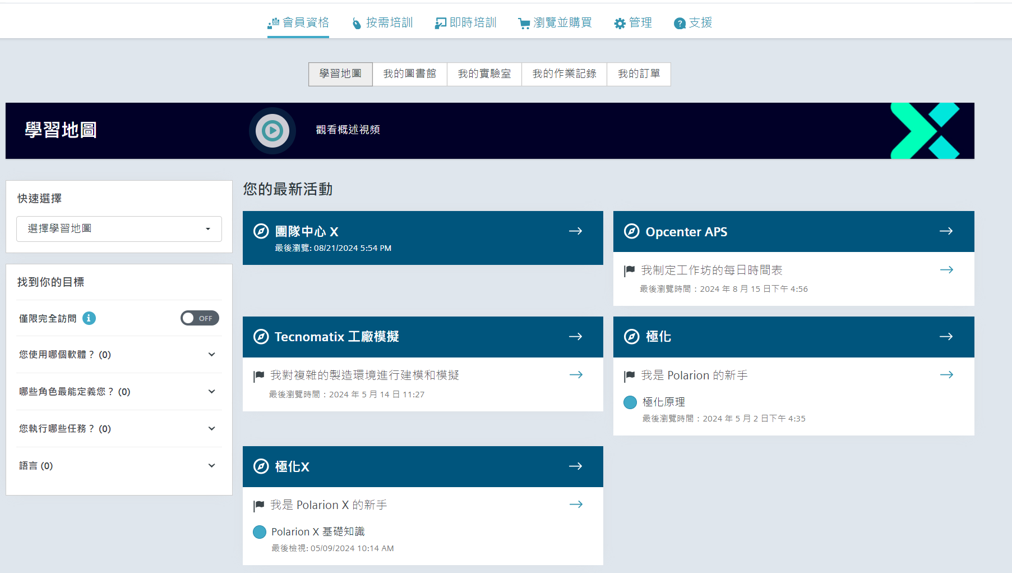Switch to the 我的訂單 tab
This screenshot has height=573, width=1012.
coord(639,74)
